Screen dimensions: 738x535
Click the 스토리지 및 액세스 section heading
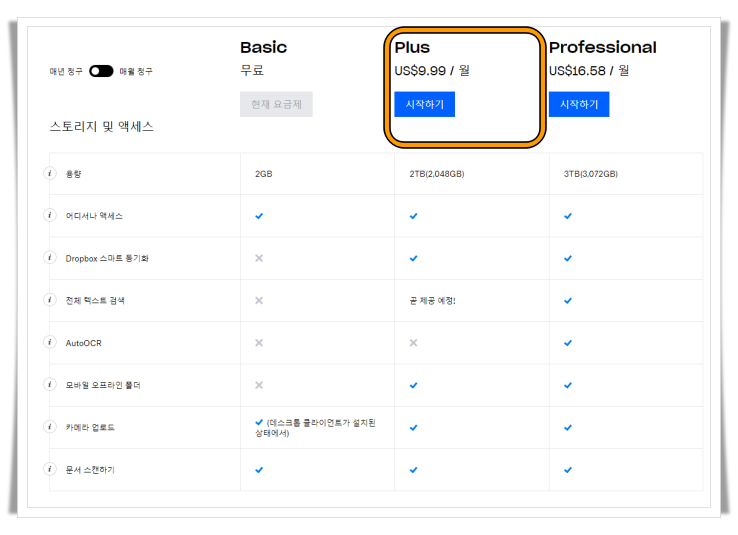tap(102, 127)
